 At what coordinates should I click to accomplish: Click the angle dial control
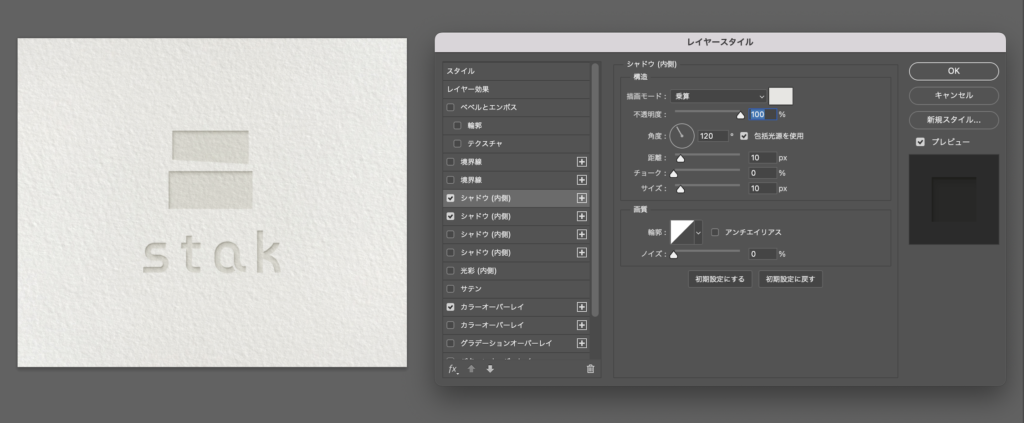[x=682, y=135]
